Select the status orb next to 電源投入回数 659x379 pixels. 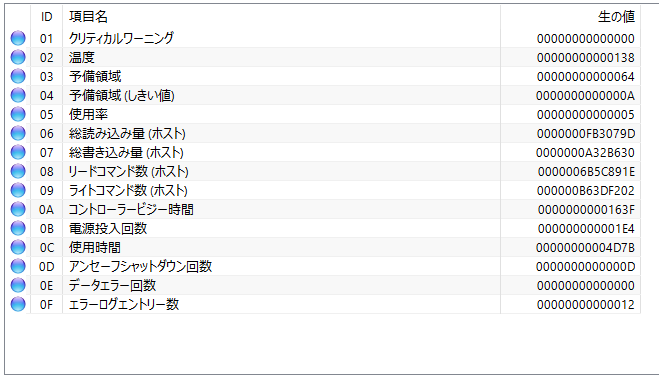click(18, 228)
